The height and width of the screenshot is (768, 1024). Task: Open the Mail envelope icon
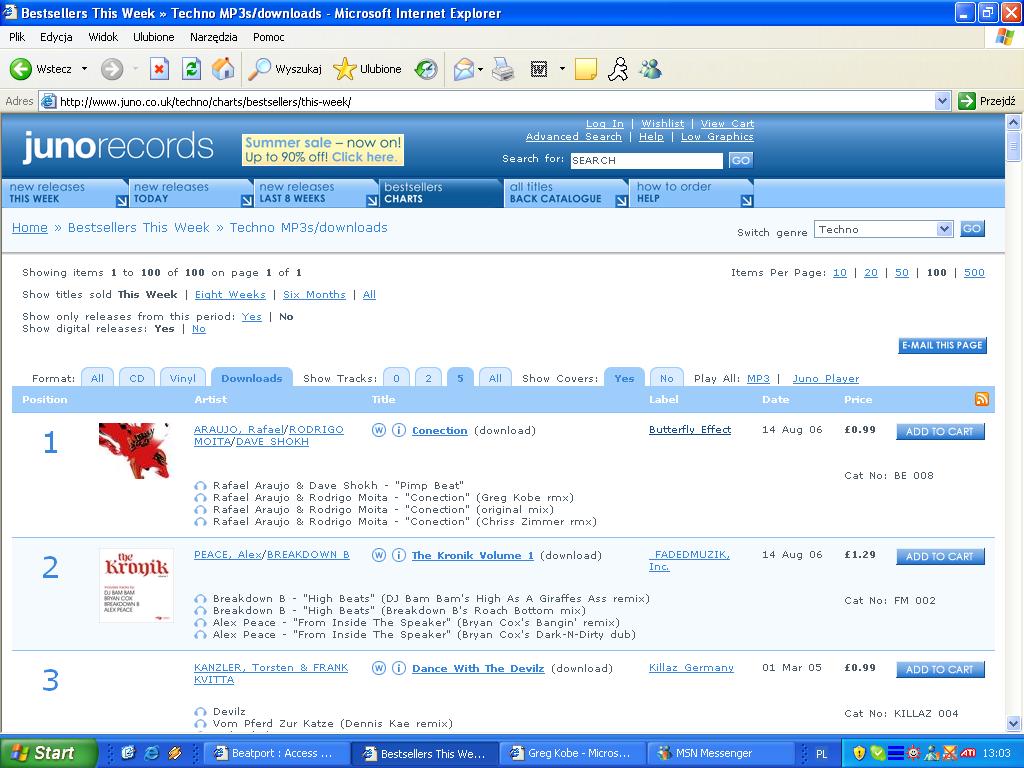coord(463,69)
